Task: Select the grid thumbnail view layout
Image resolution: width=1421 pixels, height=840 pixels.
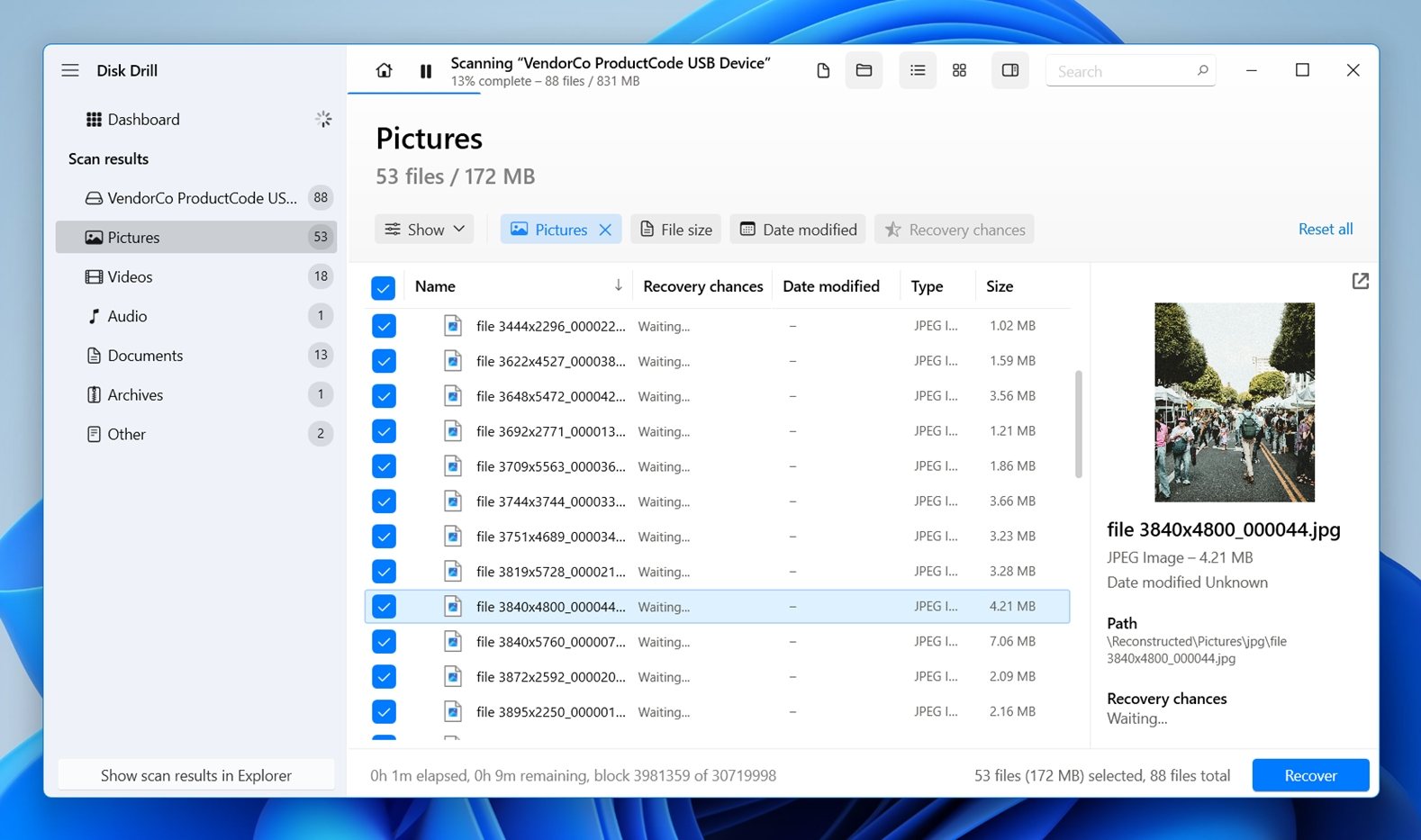Action: click(x=959, y=70)
